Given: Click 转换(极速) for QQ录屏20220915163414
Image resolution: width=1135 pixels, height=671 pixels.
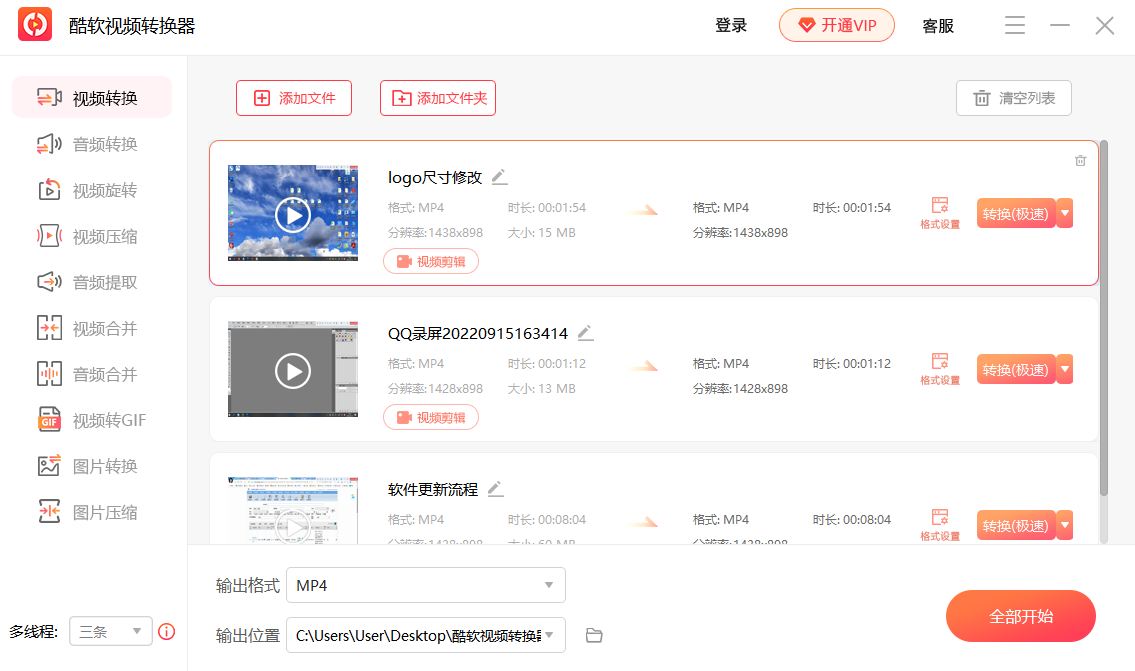Looking at the screenshot, I should pyautogui.click(x=1016, y=370).
